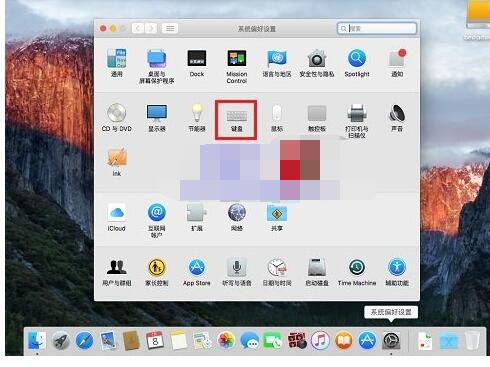Launch Safari from the Dock
Screen dimensions: 490x367
pos(84,341)
